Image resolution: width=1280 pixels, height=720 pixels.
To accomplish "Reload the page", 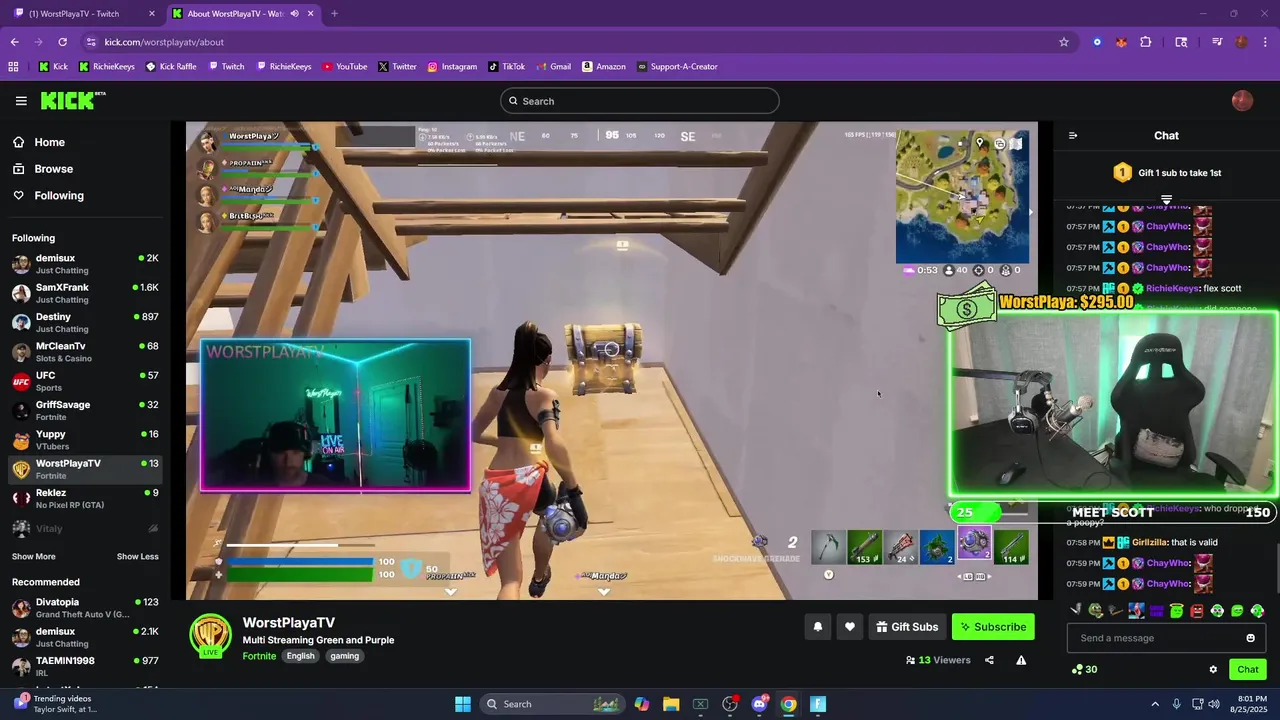I will tap(62, 42).
